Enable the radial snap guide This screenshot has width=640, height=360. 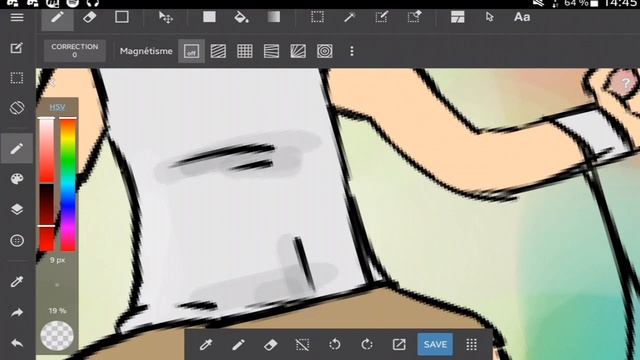(298, 51)
